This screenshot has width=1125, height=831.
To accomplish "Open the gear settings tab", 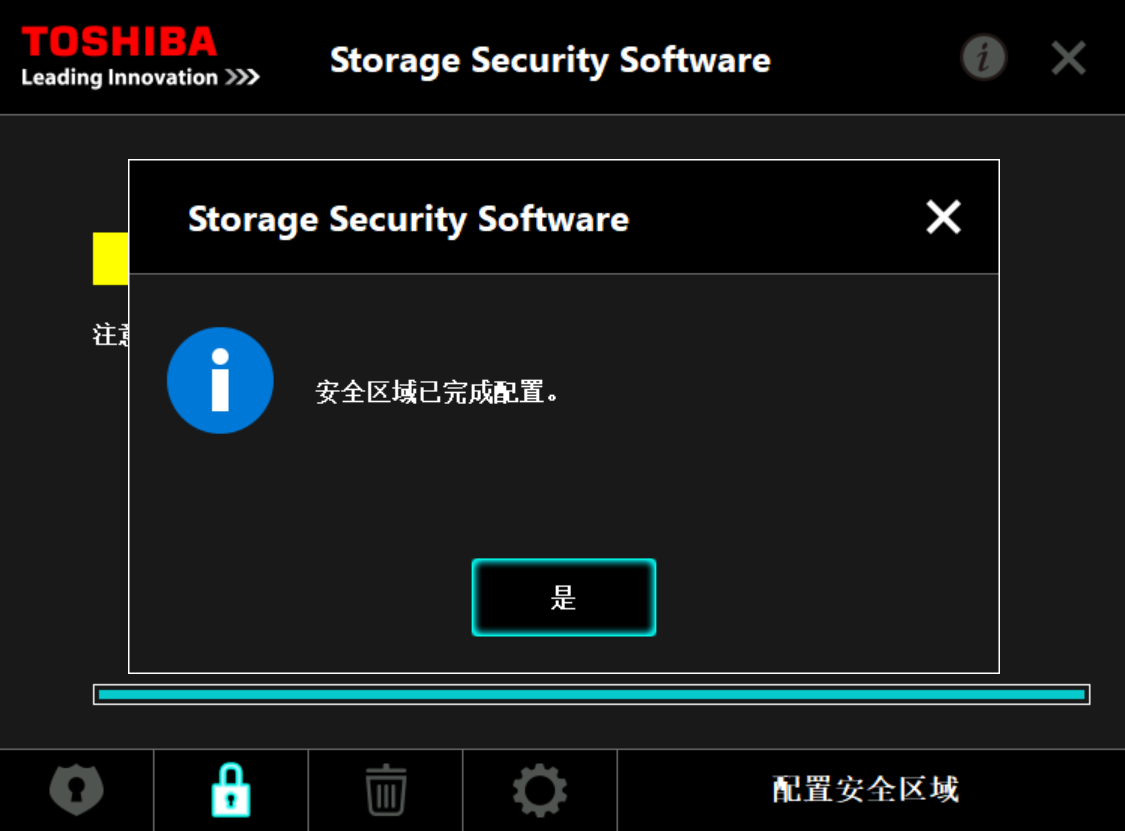I will 540,790.
